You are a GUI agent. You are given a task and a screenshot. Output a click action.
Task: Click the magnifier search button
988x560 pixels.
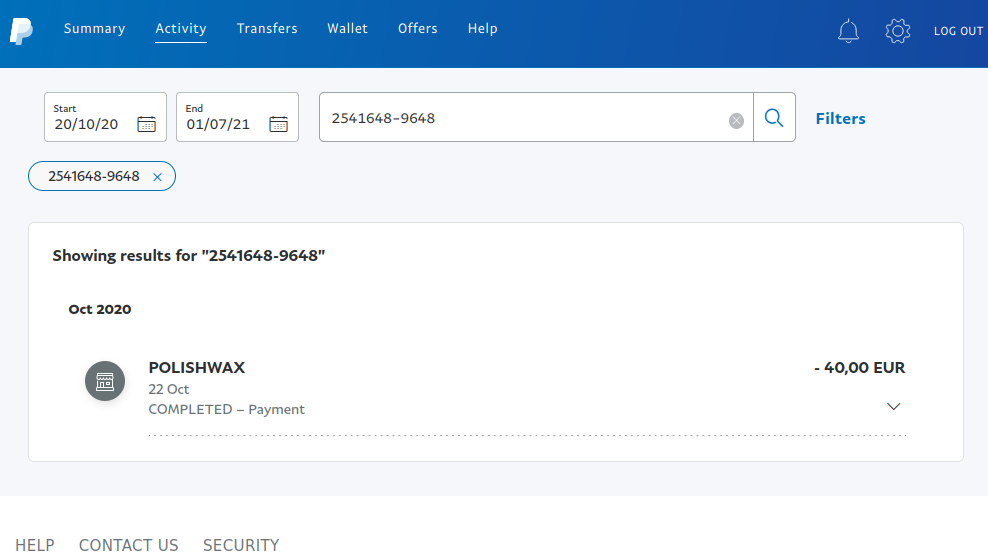point(774,118)
